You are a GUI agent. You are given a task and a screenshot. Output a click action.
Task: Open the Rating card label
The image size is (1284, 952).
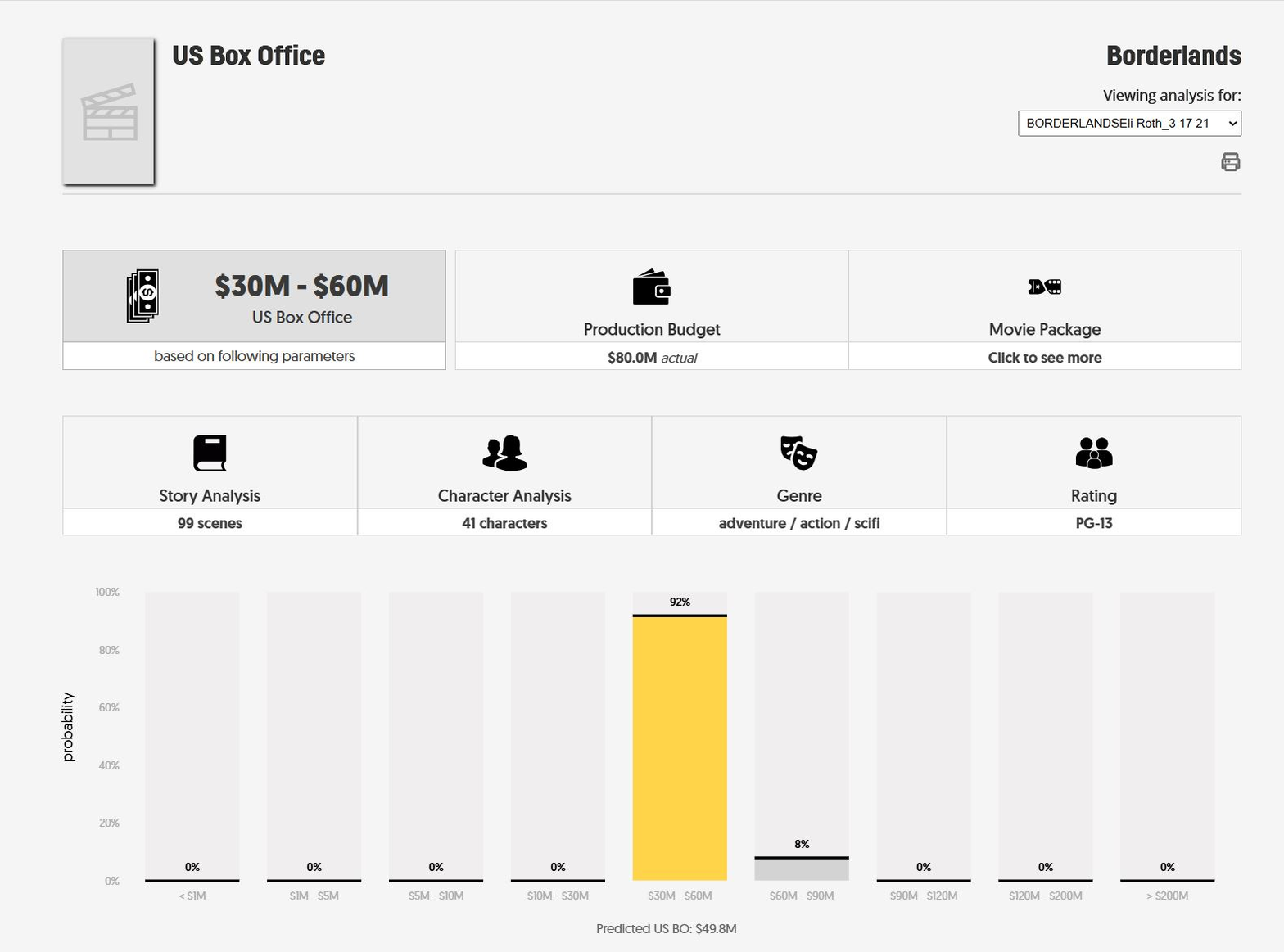[x=1094, y=496]
